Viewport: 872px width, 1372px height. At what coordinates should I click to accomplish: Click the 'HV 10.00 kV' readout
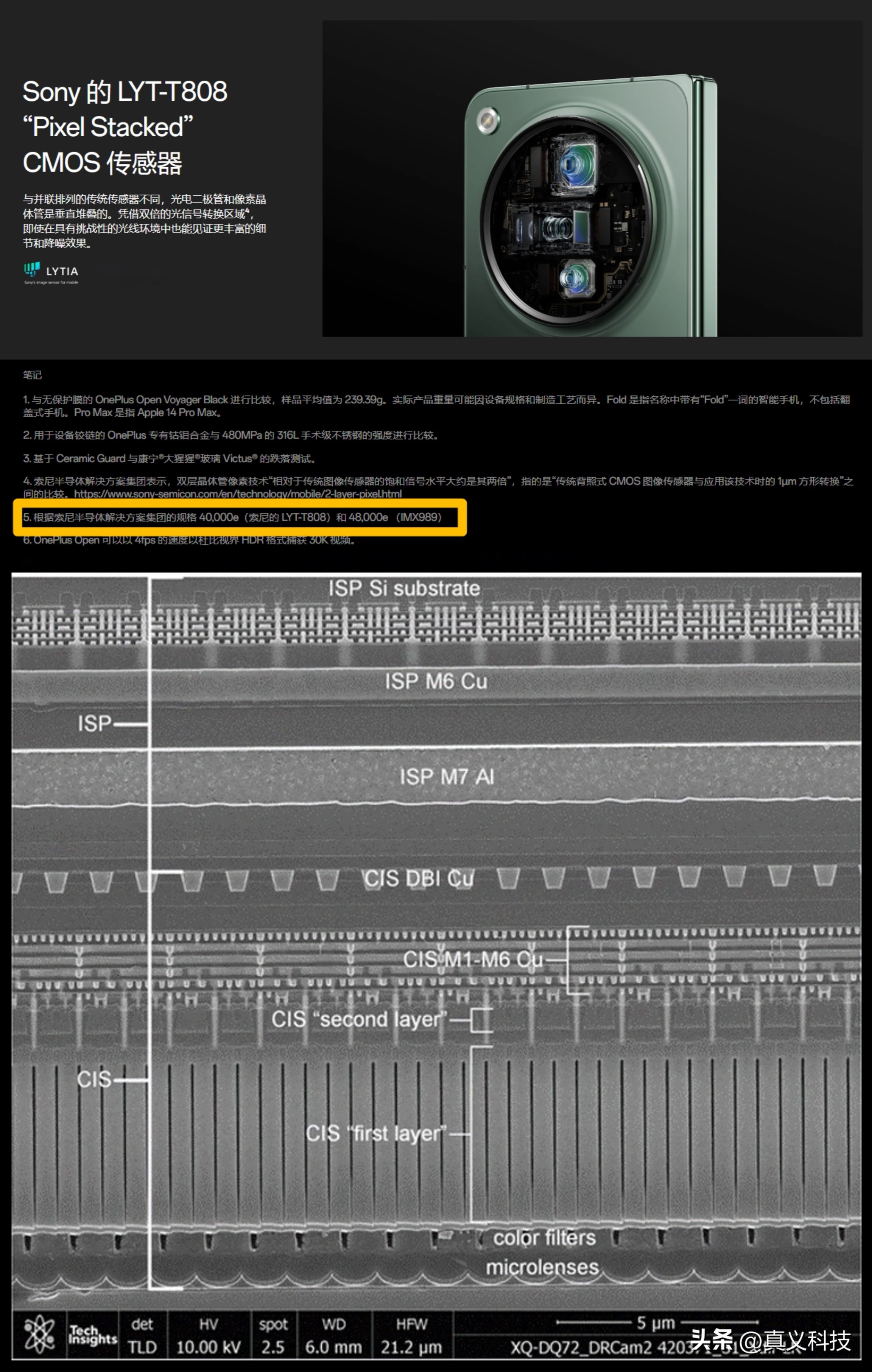(208, 1336)
